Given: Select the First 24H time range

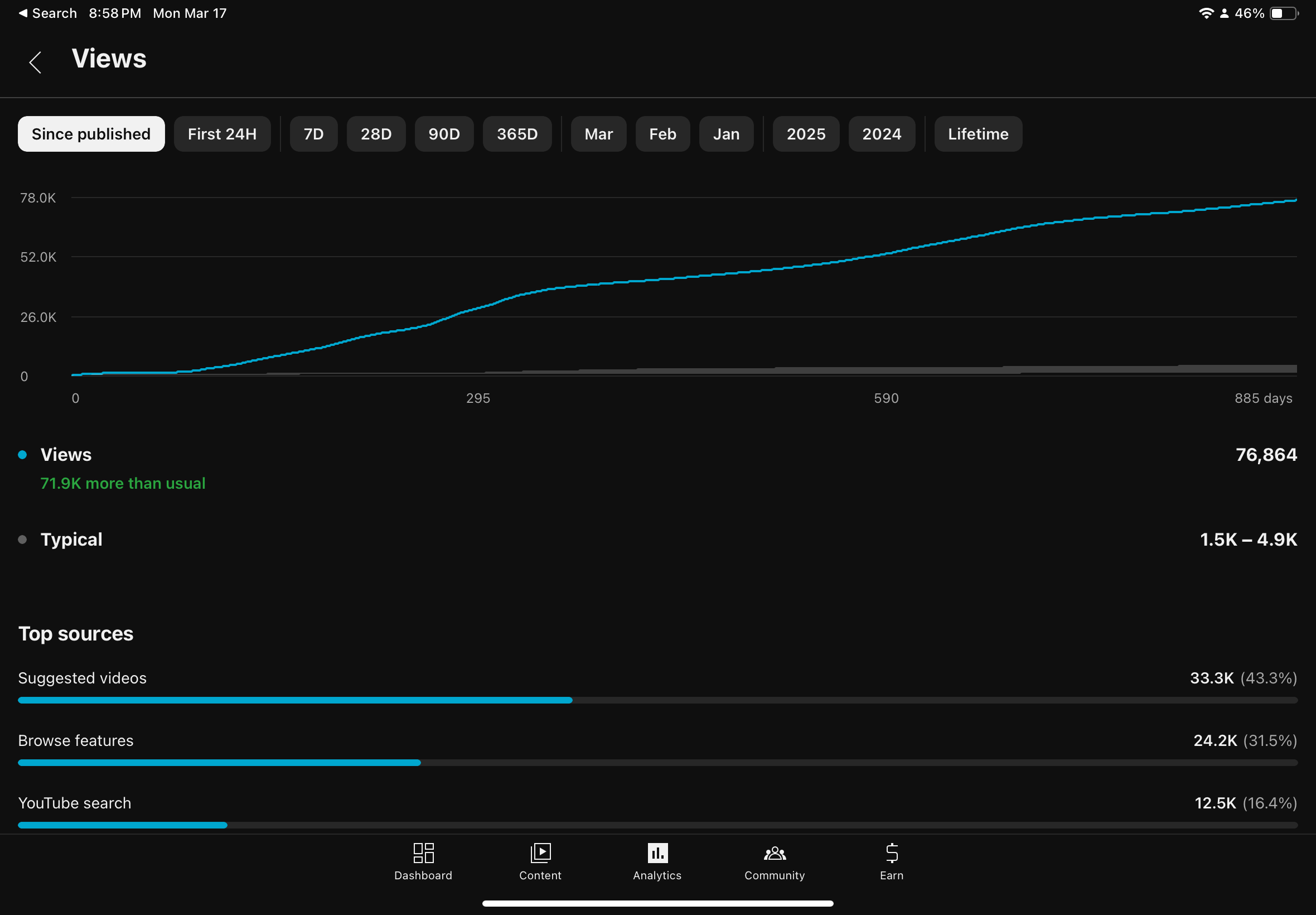Looking at the screenshot, I should 222,134.
